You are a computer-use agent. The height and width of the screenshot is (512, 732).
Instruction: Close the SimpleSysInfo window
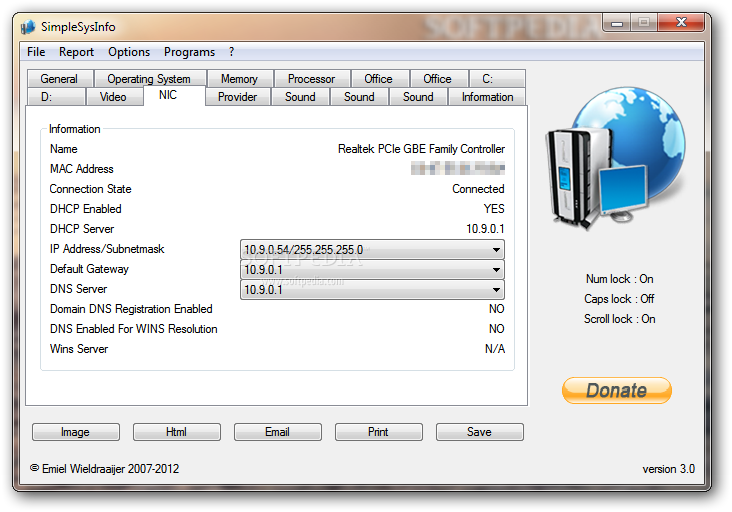[x=681, y=22]
